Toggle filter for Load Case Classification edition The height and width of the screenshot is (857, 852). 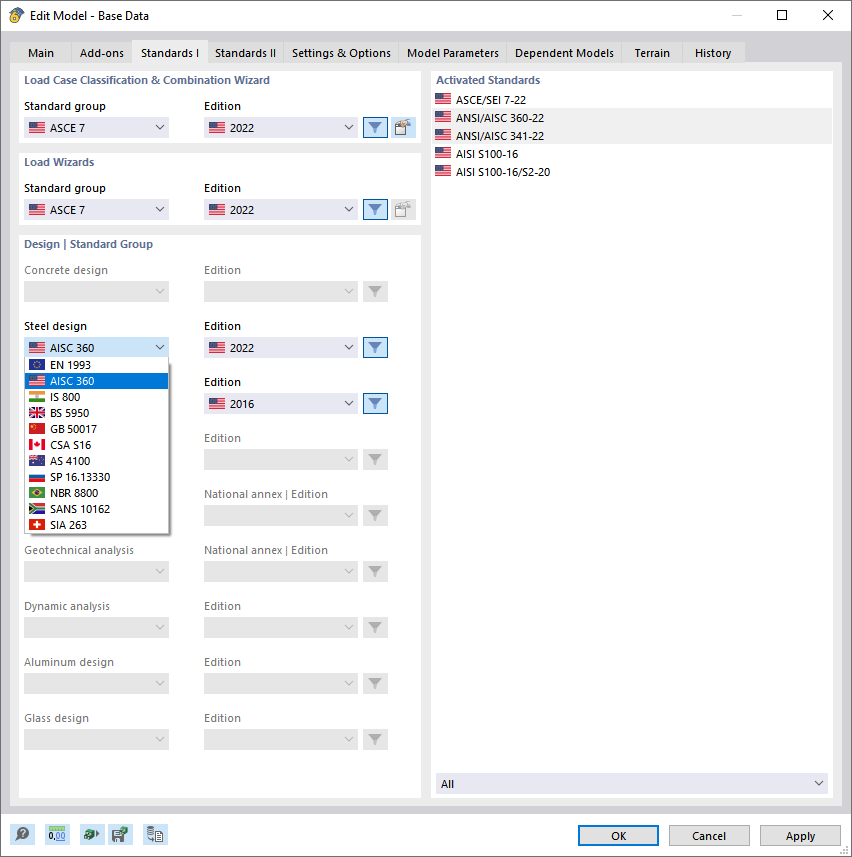375,128
